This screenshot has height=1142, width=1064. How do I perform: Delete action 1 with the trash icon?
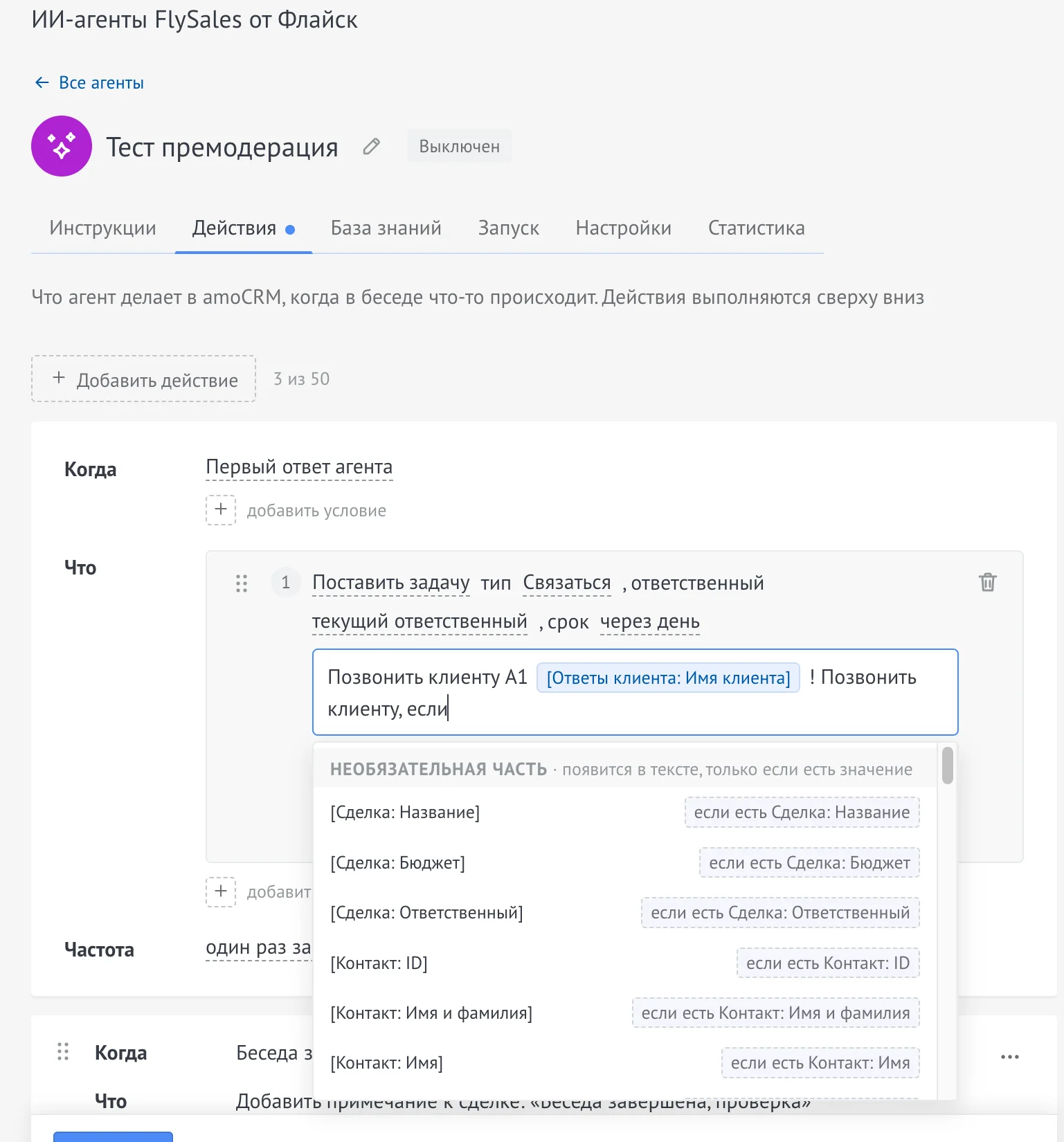click(988, 582)
